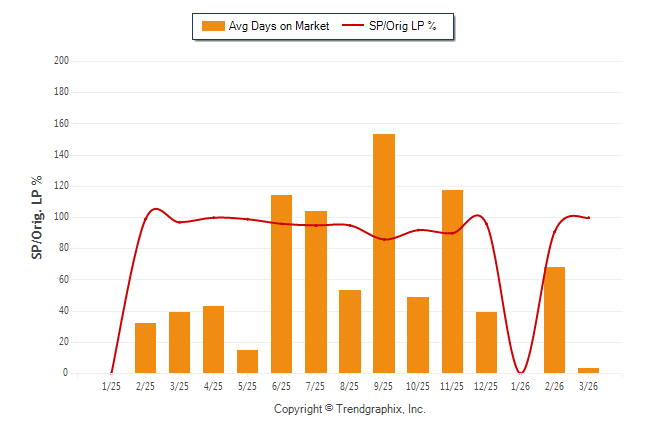Image resolution: width=646 pixels, height=434 pixels.
Task: Click the red SP/Orig LP line marker in legend
Action: click(353, 26)
